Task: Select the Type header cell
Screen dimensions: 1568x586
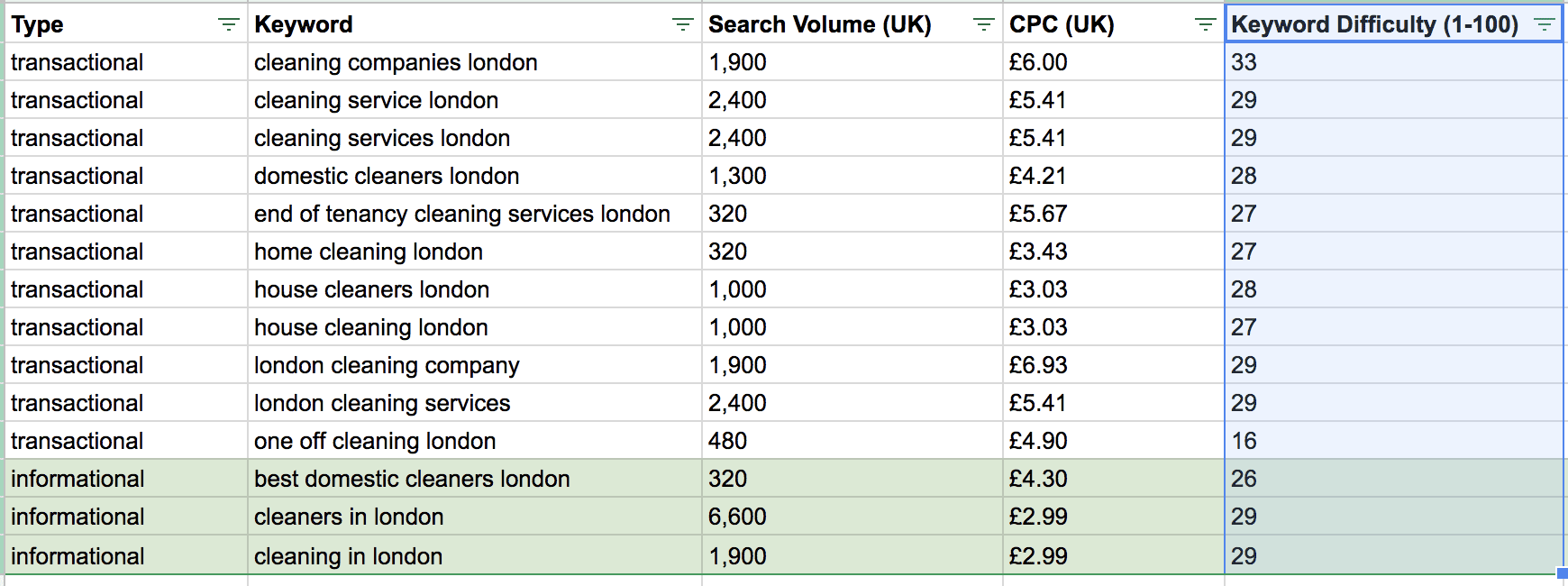Action: (x=108, y=25)
